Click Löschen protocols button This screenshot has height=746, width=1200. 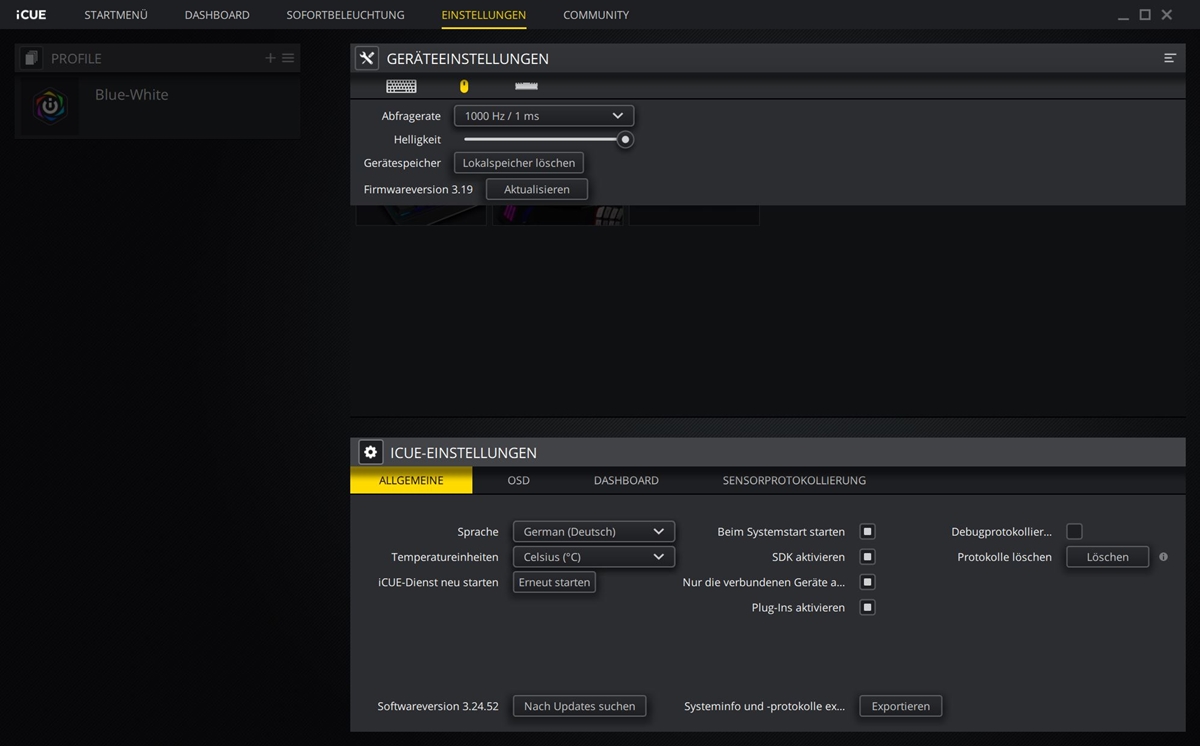[x=1108, y=557]
